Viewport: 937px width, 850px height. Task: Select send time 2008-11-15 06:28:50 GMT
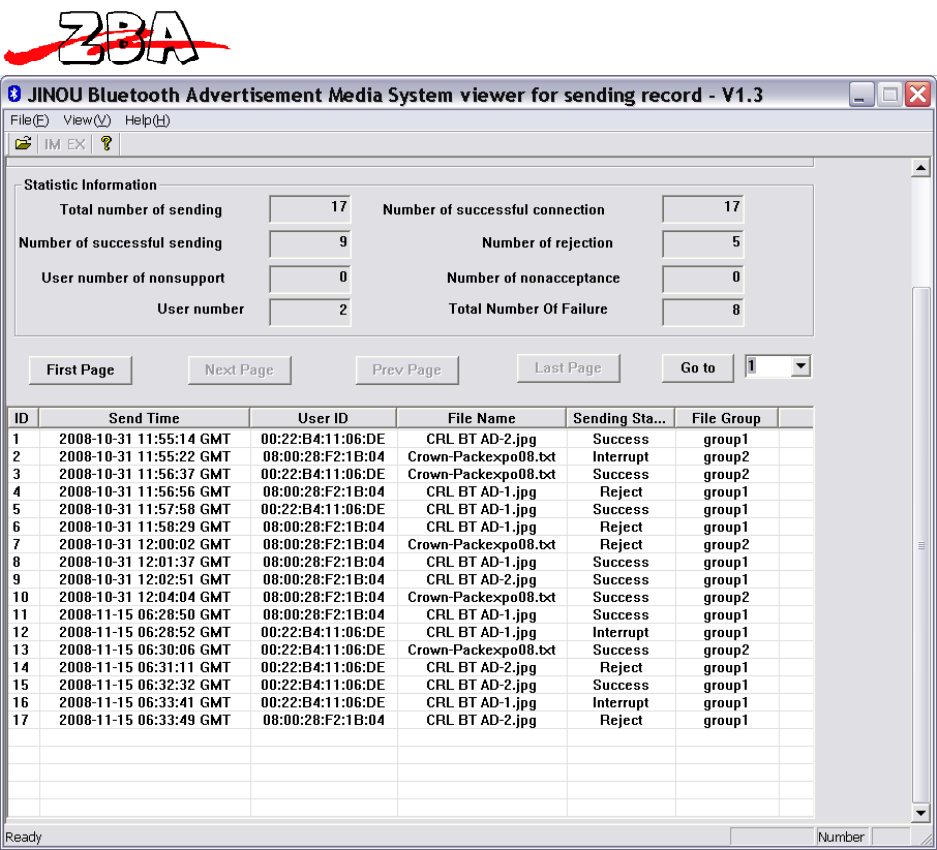[145, 615]
